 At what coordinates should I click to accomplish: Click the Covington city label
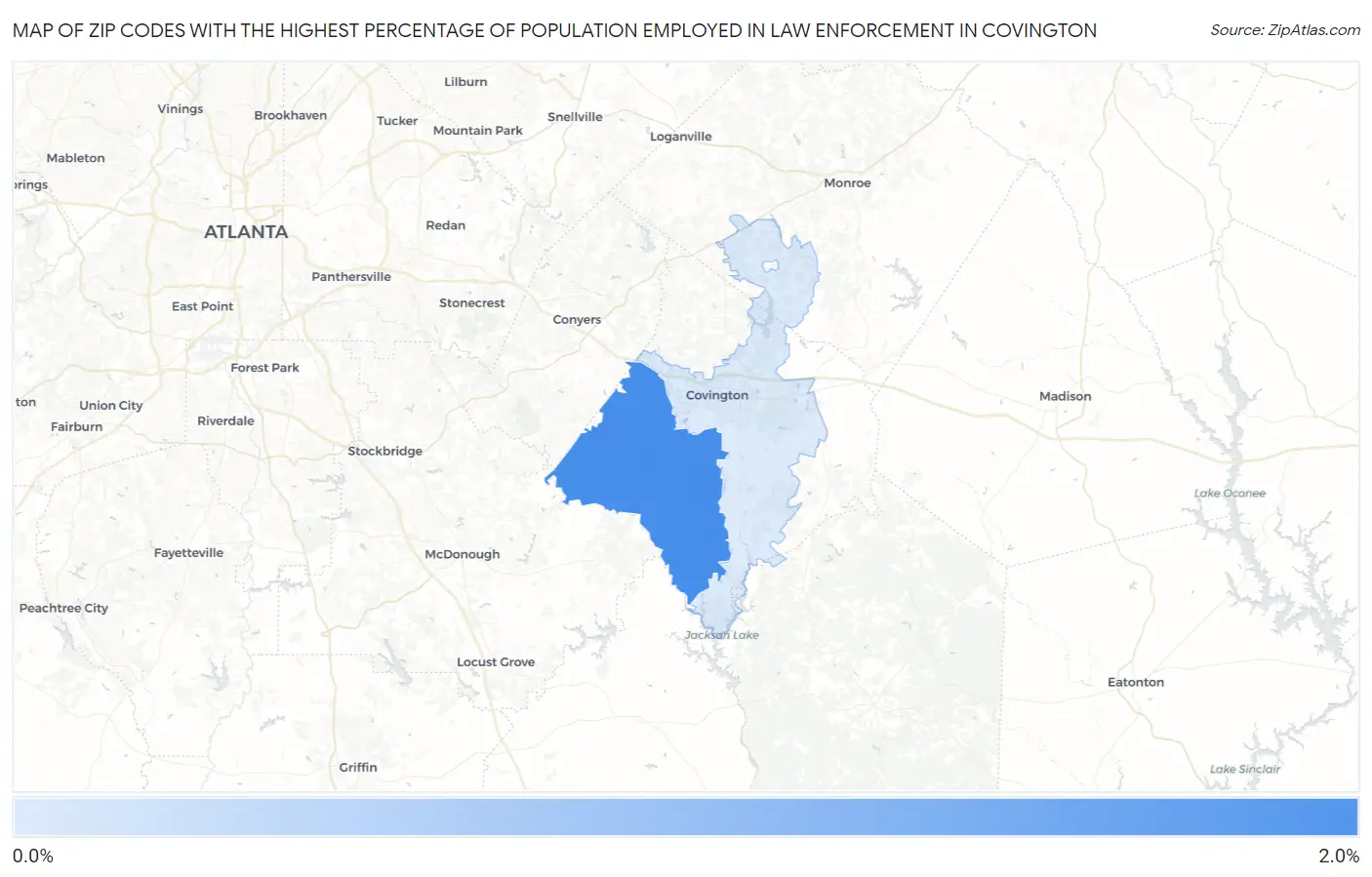pyautogui.click(x=717, y=395)
